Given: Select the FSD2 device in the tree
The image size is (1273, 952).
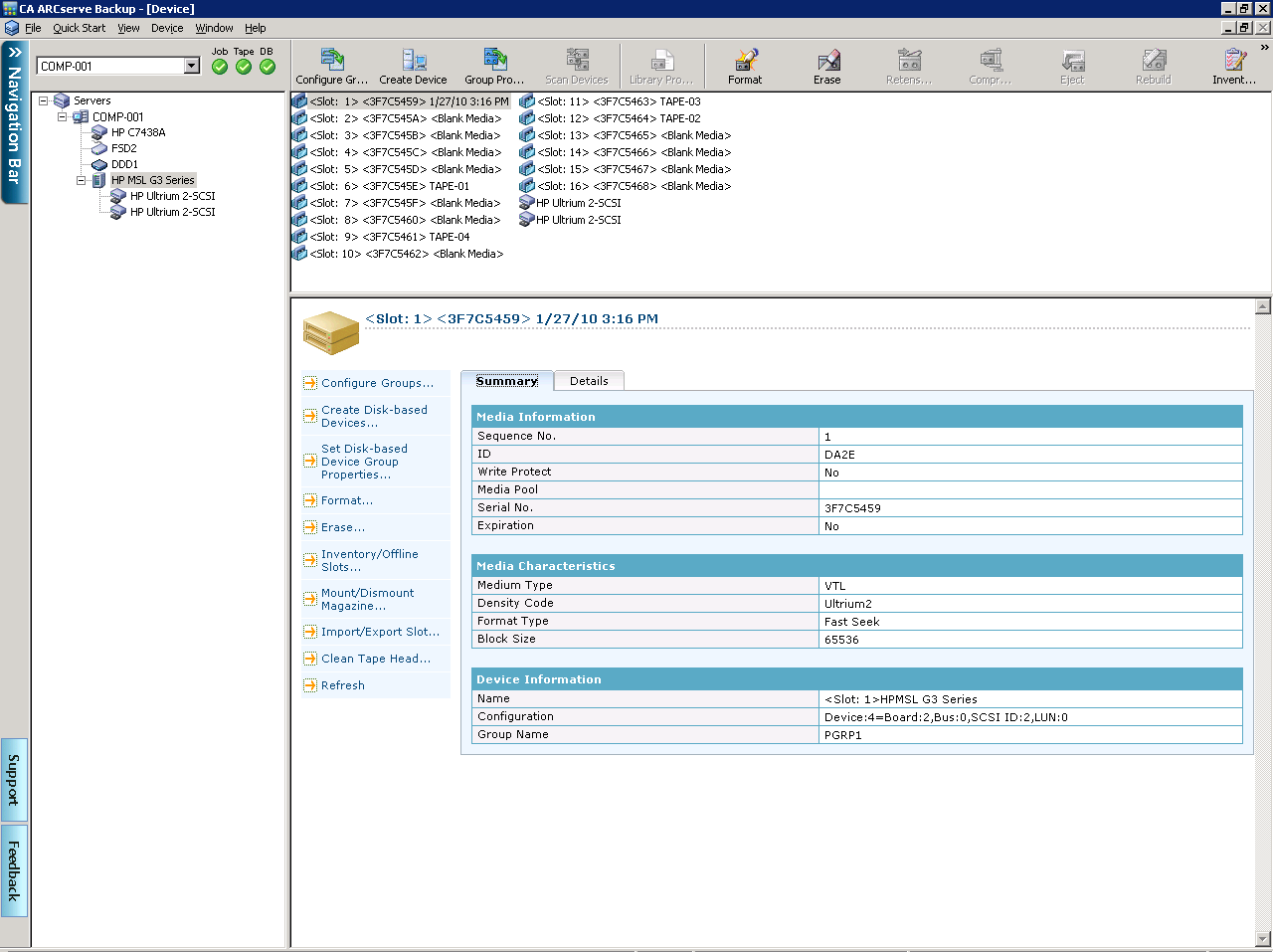Looking at the screenshot, I should 123,148.
